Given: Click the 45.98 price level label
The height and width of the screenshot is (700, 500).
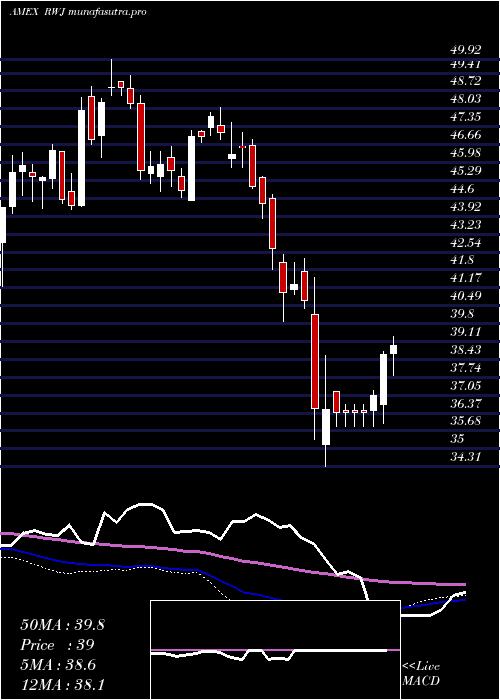Looking at the screenshot, I should pos(466,153).
